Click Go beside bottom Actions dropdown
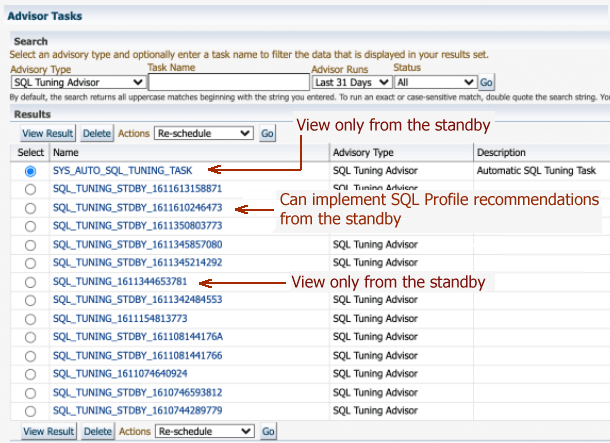 (268, 431)
